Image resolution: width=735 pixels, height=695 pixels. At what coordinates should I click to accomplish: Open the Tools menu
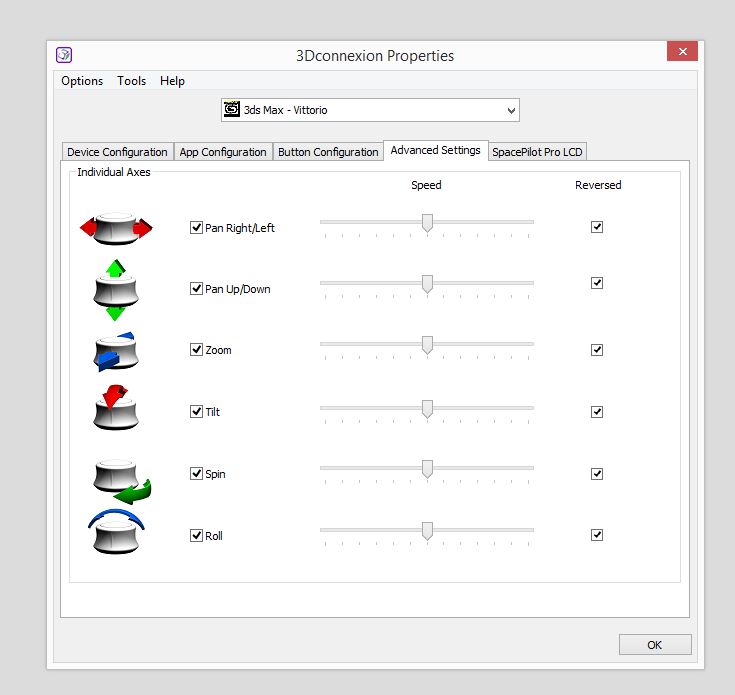pos(131,81)
